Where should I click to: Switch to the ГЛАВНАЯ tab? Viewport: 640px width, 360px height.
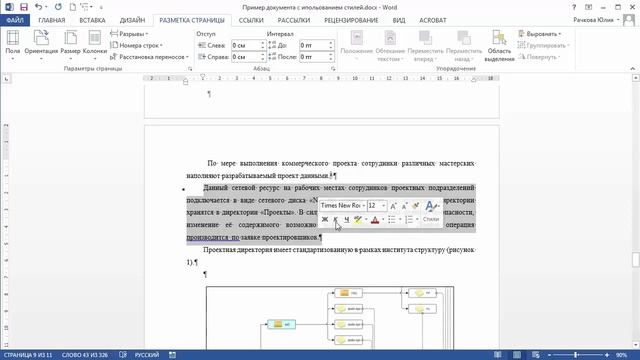click(51, 20)
